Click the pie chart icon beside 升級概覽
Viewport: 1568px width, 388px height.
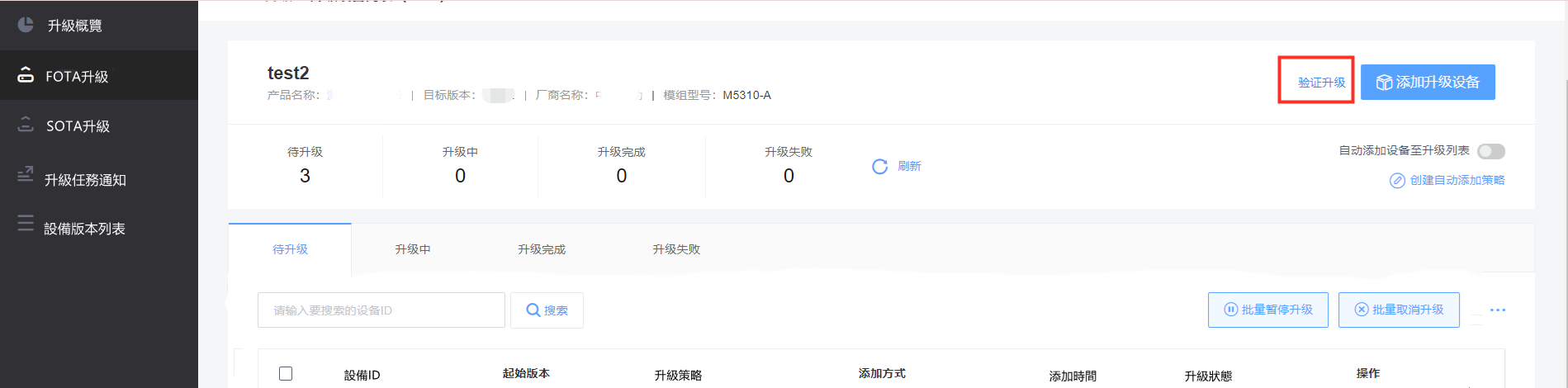tap(26, 25)
